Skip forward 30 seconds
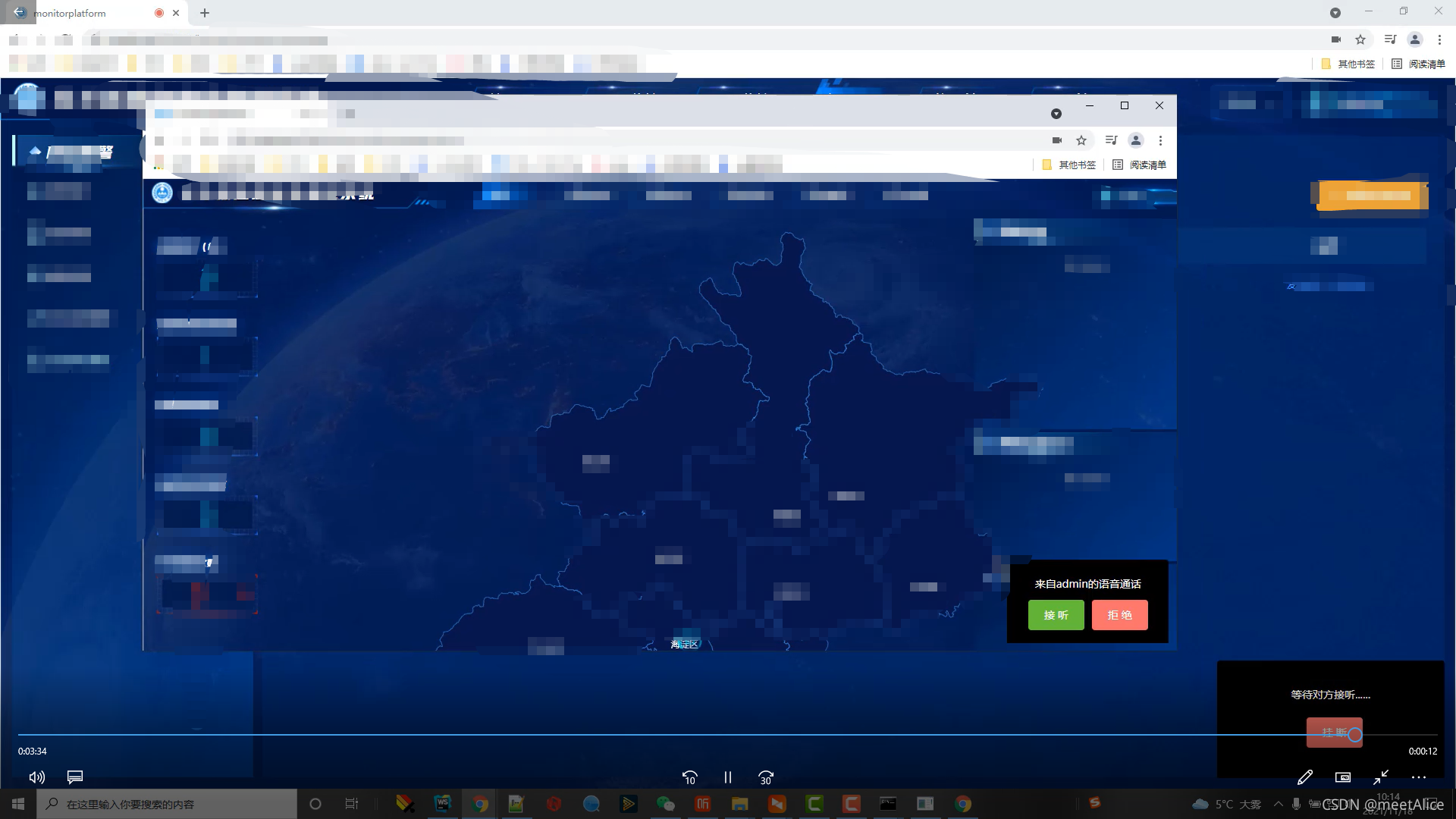 tap(766, 777)
